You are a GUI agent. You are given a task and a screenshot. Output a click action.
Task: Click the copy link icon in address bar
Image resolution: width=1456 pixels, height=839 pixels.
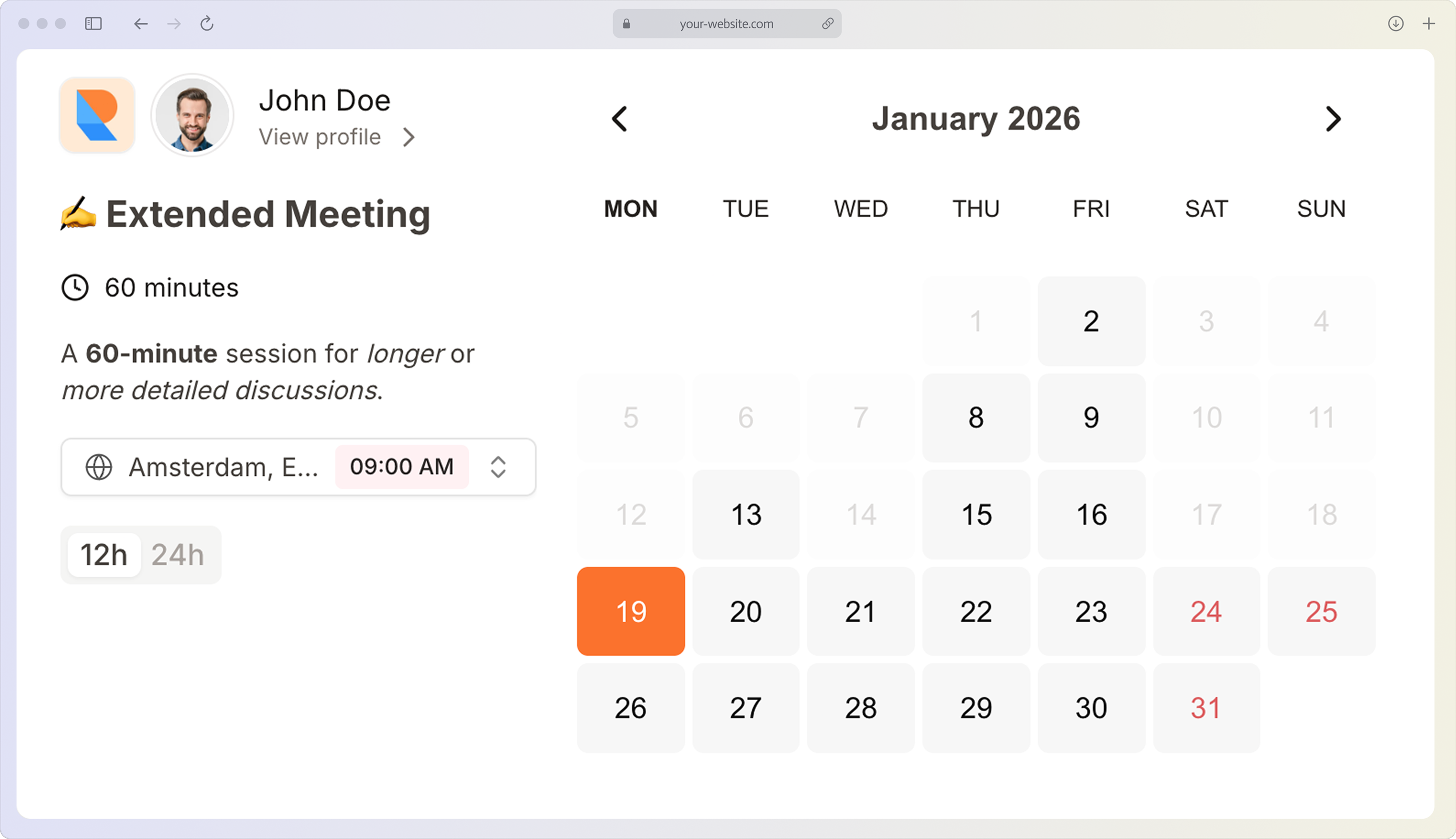827,24
